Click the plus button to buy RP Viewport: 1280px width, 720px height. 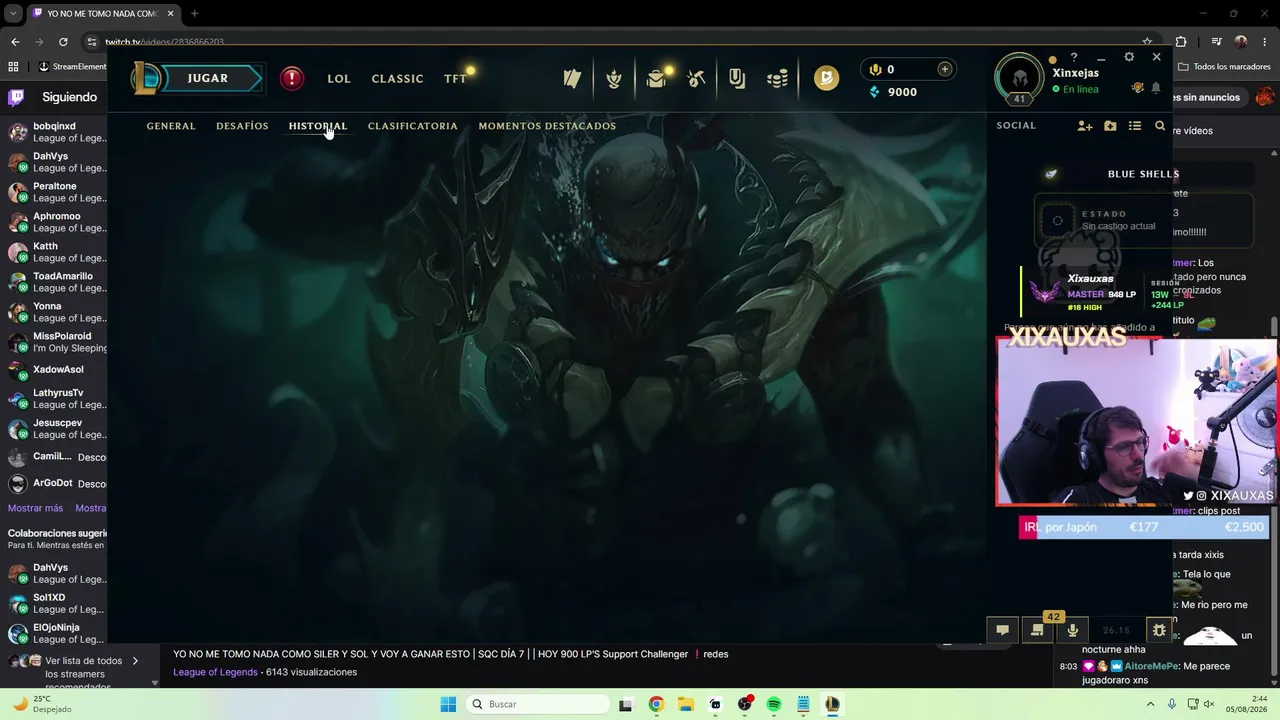click(x=944, y=69)
